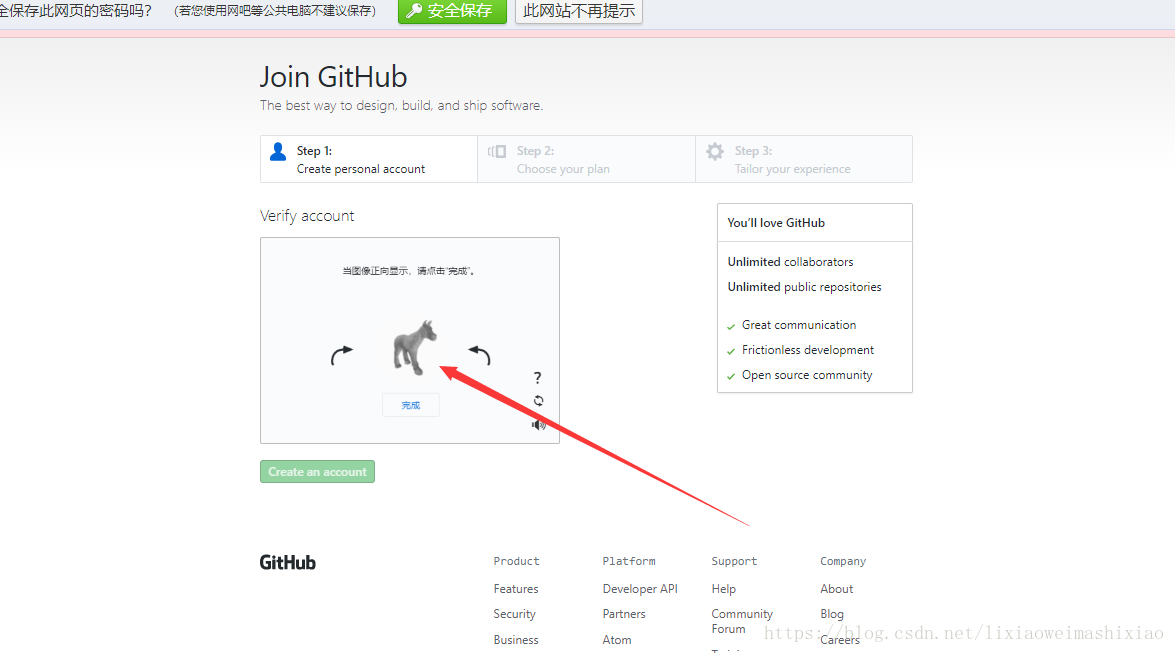This screenshot has width=1175, height=653.
Task: Click checkmark next to Great communication
Action: click(731, 326)
